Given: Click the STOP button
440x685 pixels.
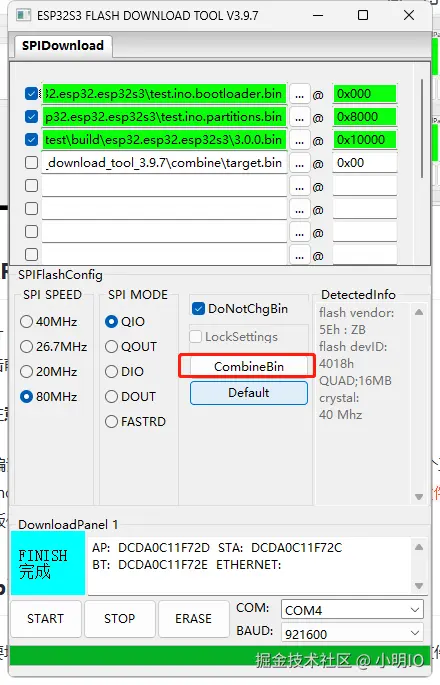Looking at the screenshot, I should tap(120, 619).
